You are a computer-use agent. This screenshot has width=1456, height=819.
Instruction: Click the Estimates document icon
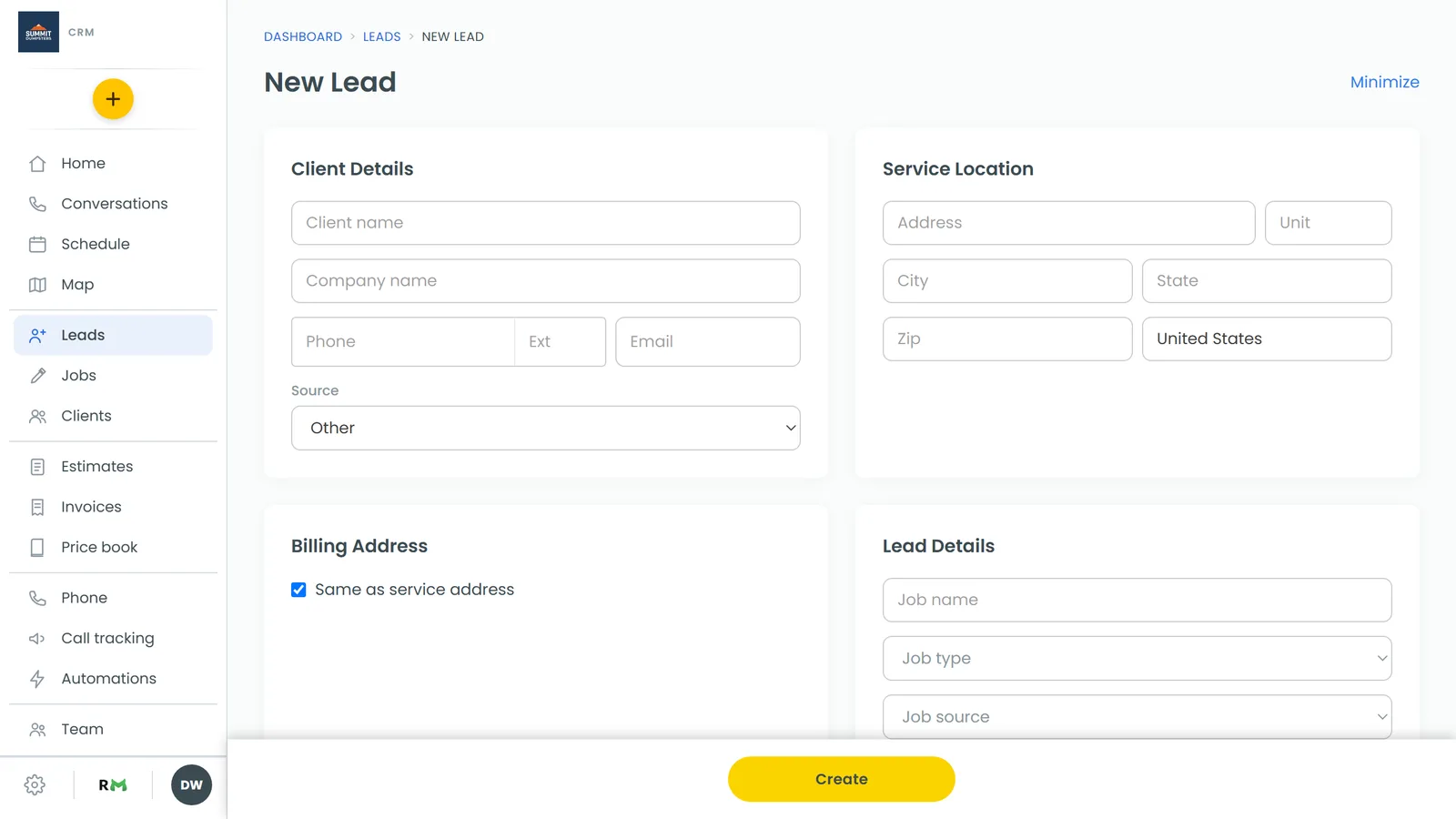point(37,467)
